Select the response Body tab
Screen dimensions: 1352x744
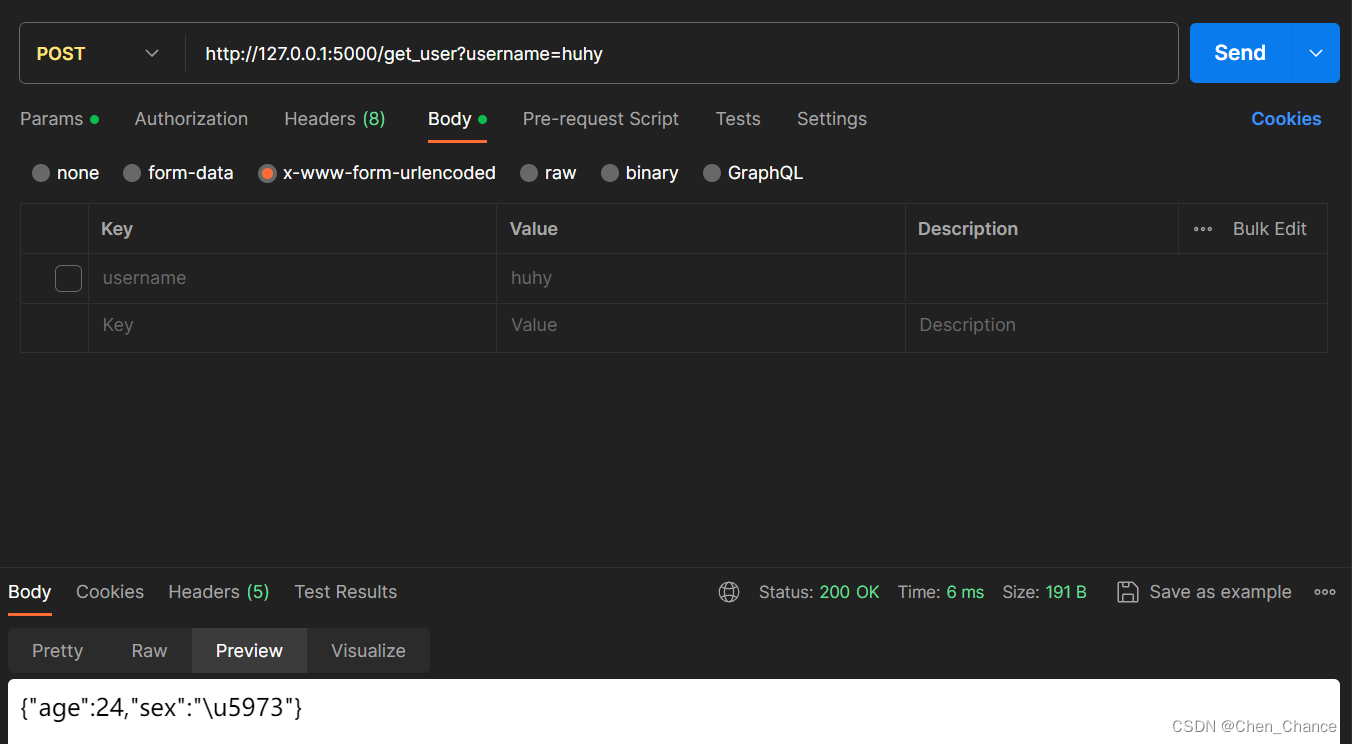click(30, 592)
